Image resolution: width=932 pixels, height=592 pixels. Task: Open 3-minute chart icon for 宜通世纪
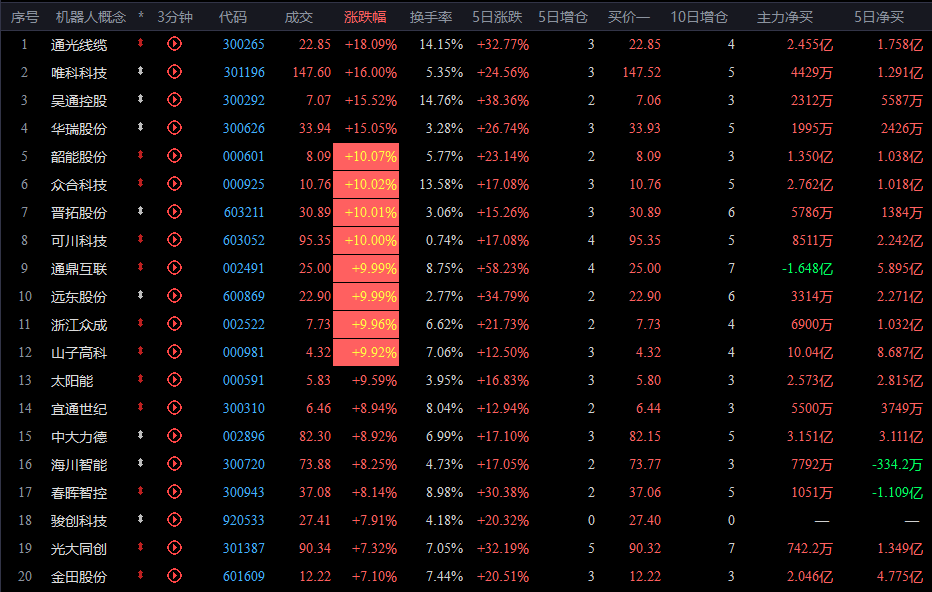click(x=174, y=408)
